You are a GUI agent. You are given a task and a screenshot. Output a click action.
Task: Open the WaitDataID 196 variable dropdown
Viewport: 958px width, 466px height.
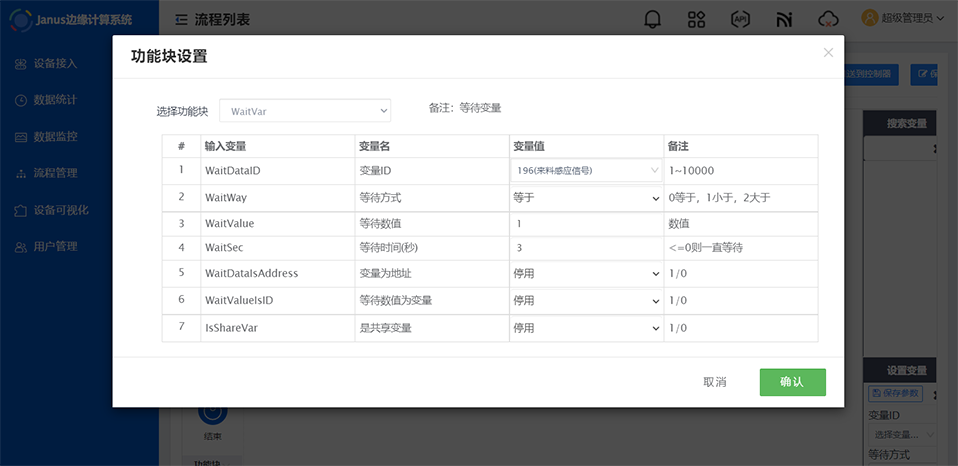coord(586,170)
